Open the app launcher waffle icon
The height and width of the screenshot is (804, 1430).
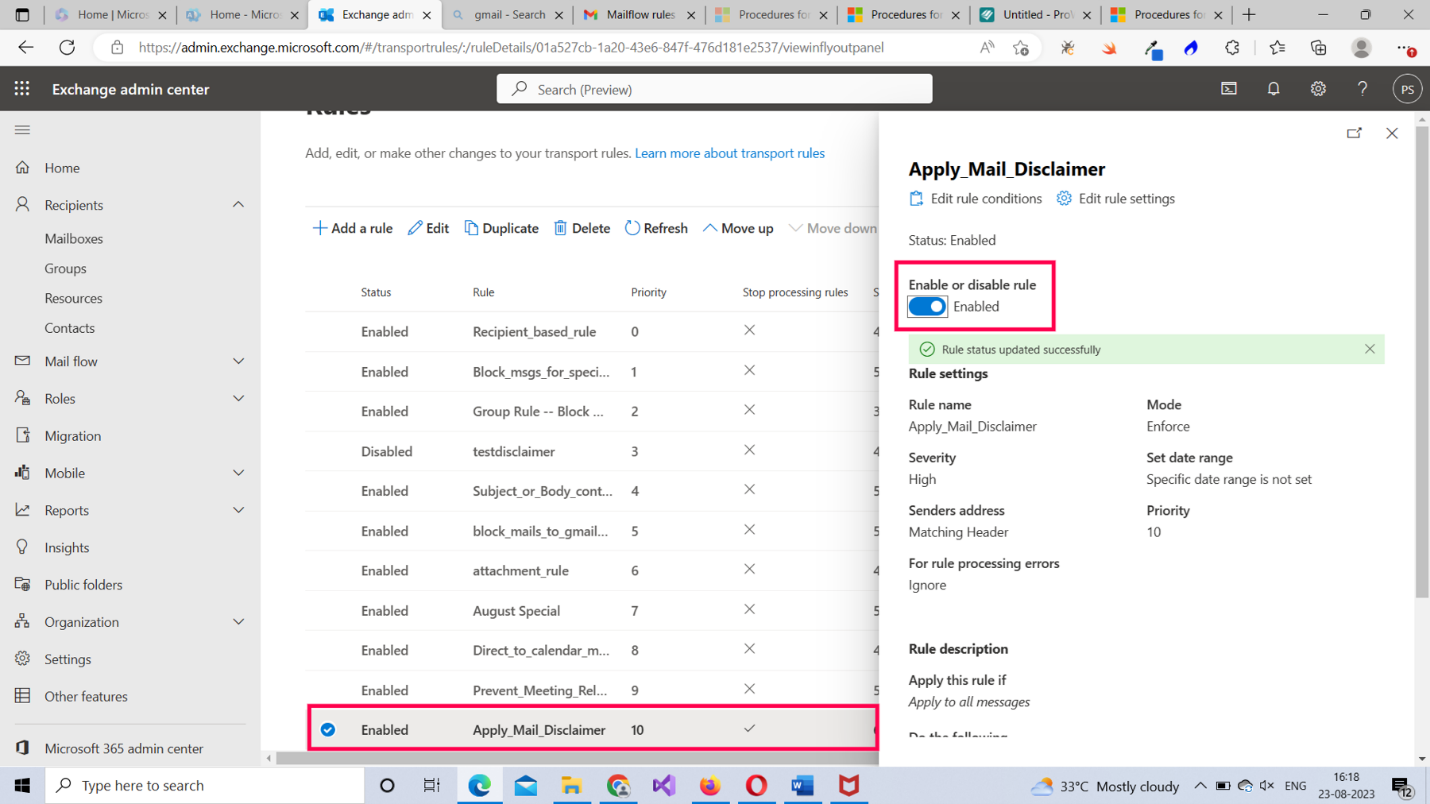tap(22, 89)
